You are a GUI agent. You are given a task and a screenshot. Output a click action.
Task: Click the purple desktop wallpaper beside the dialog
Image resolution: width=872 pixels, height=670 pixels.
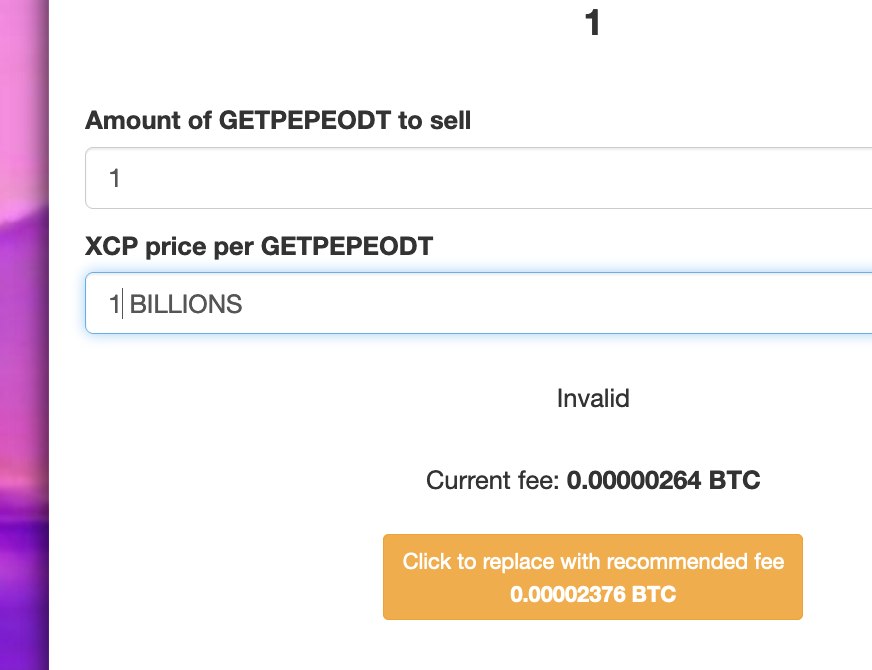(24, 334)
